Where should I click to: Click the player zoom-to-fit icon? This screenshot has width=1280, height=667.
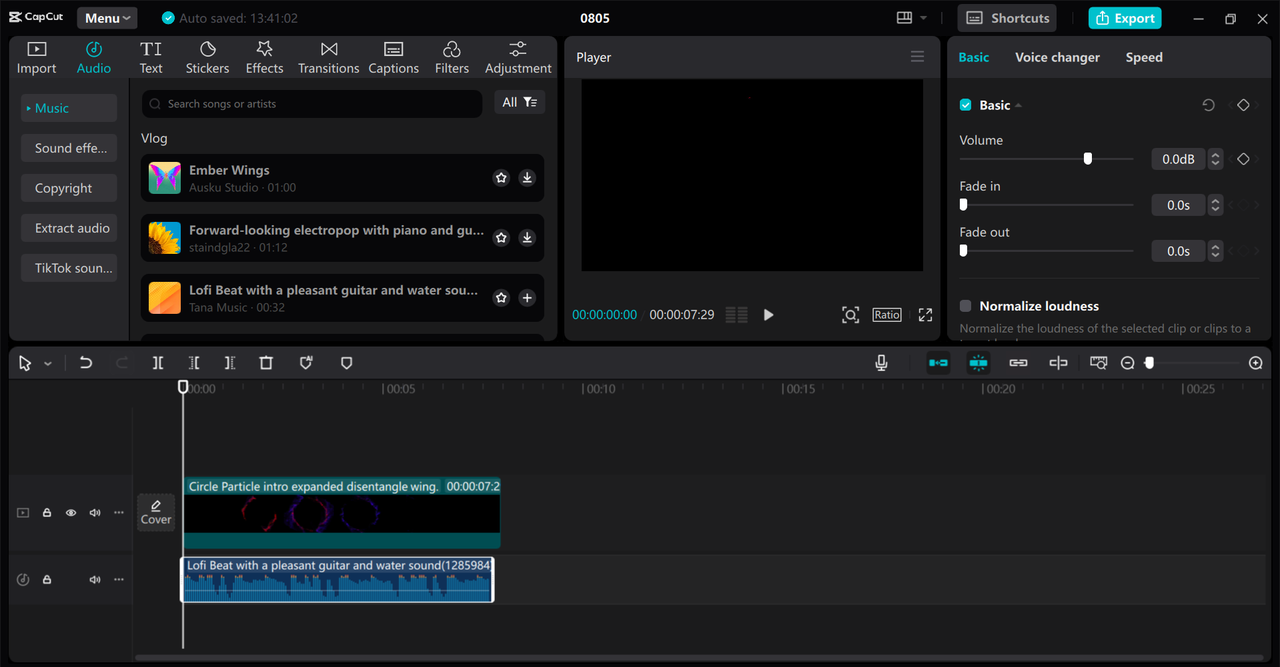(x=850, y=315)
